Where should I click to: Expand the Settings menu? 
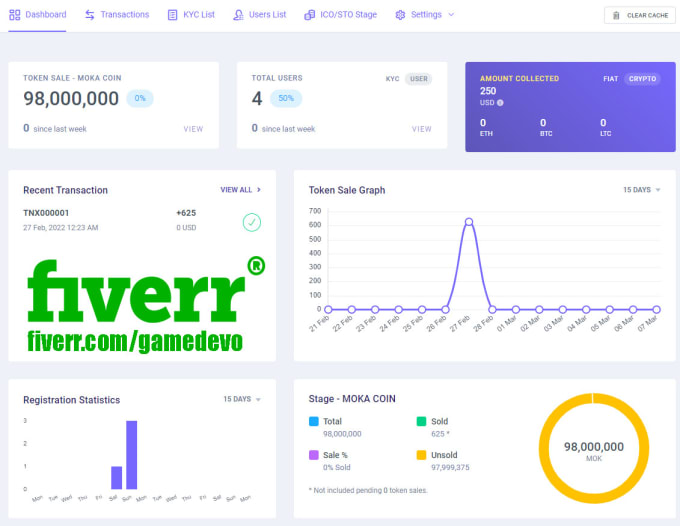click(425, 15)
